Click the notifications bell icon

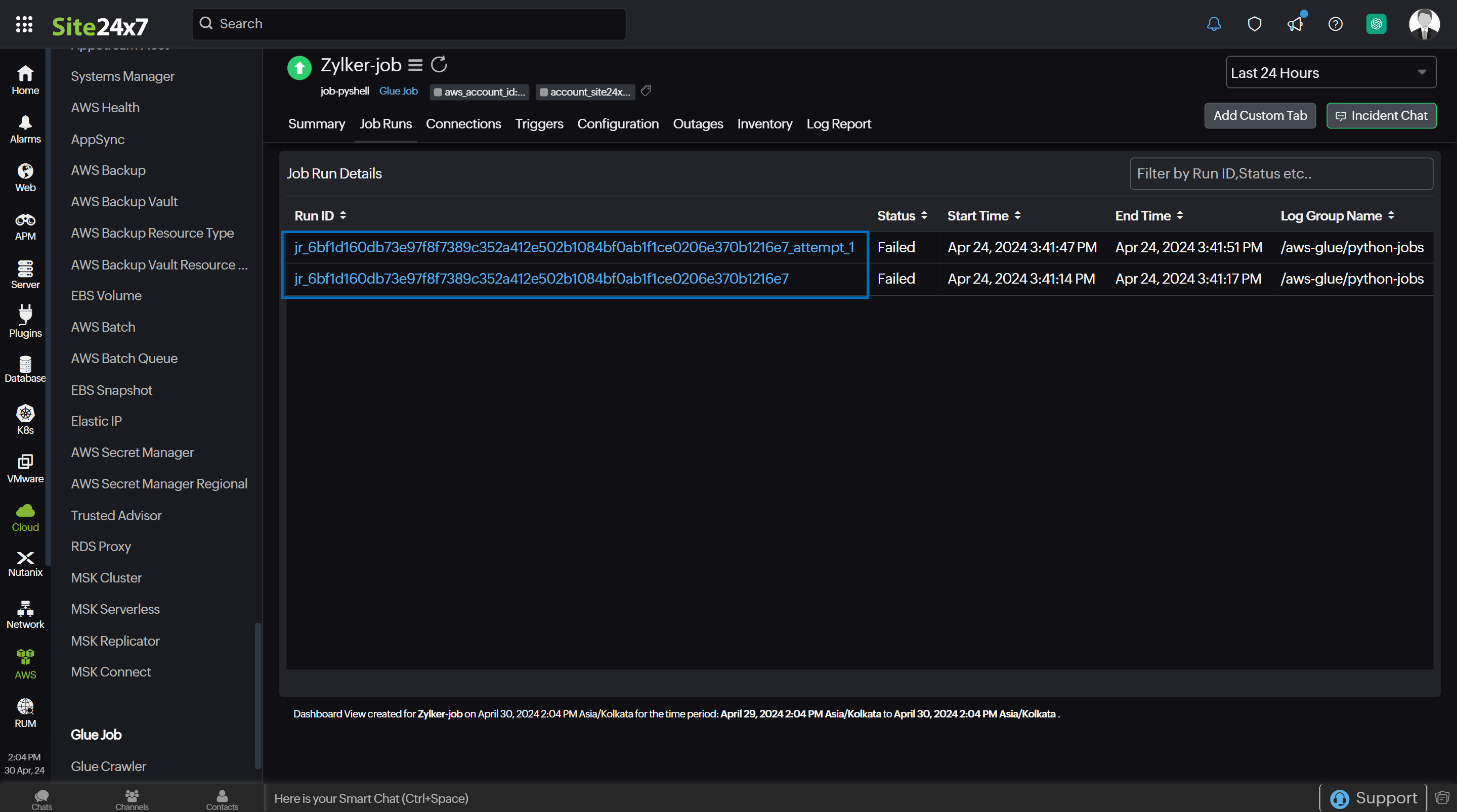pyautogui.click(x=1214, y=24)
